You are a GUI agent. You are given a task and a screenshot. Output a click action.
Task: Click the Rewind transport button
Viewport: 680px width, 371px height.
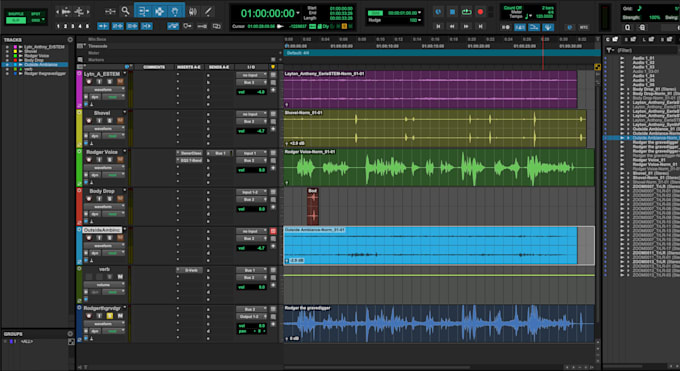coord(452,26)
